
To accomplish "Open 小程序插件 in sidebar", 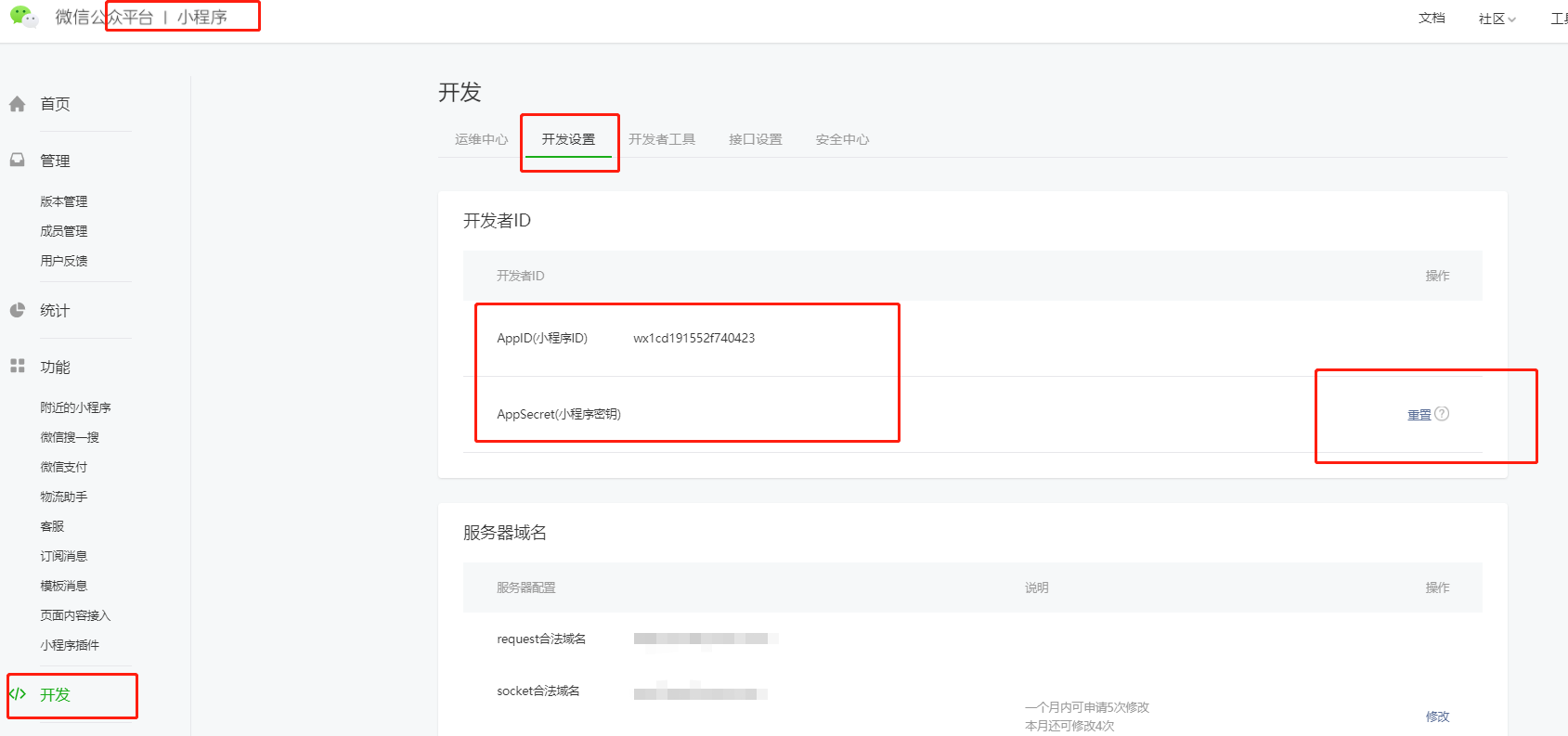I will (x=70, y=645).
